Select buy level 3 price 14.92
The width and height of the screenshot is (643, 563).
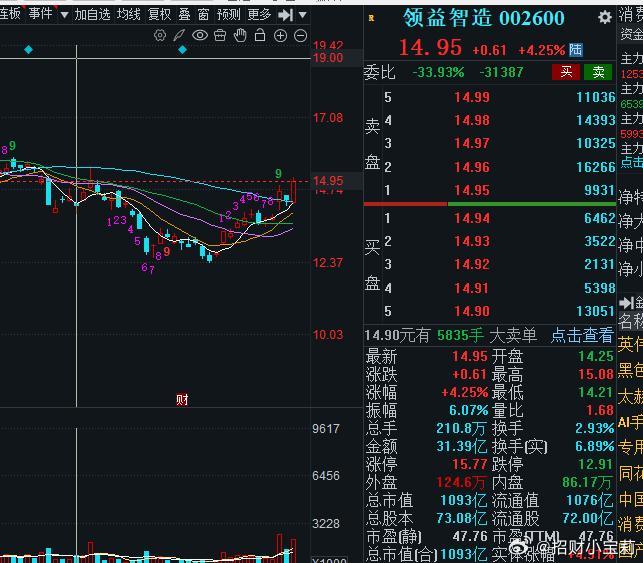tap(472, 264)
